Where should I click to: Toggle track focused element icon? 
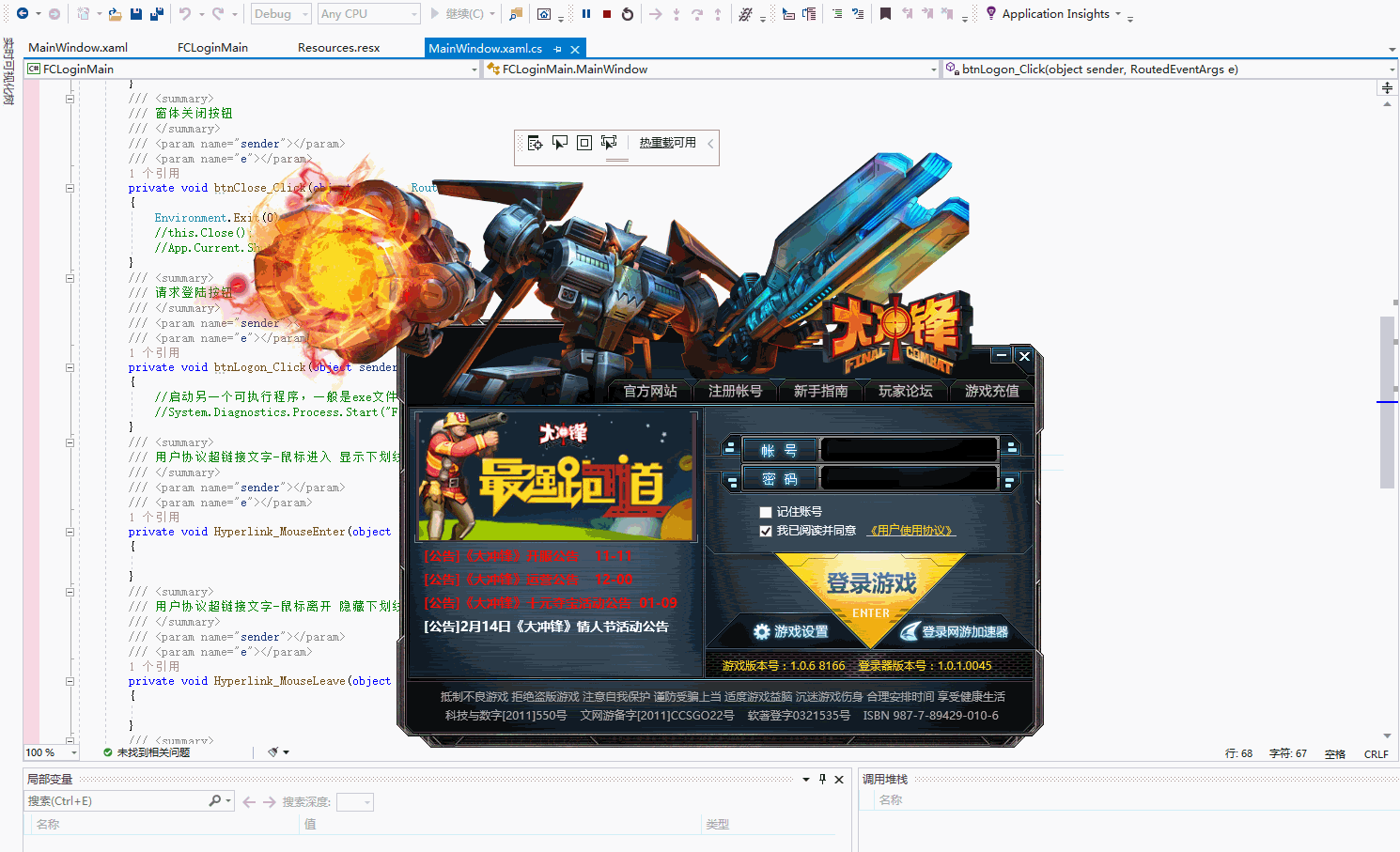pyautogui.click(x=609, y=143)
